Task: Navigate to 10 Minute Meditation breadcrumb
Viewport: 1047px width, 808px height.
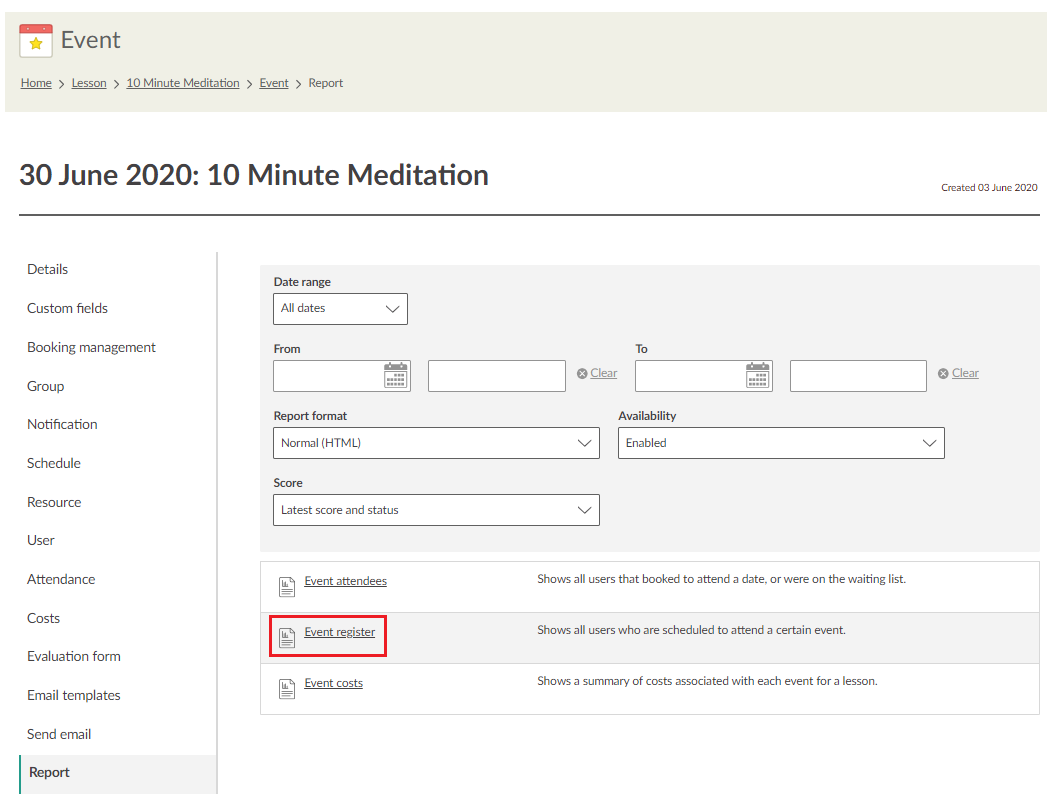Action: pyautogui.click(x=182, y=83)
